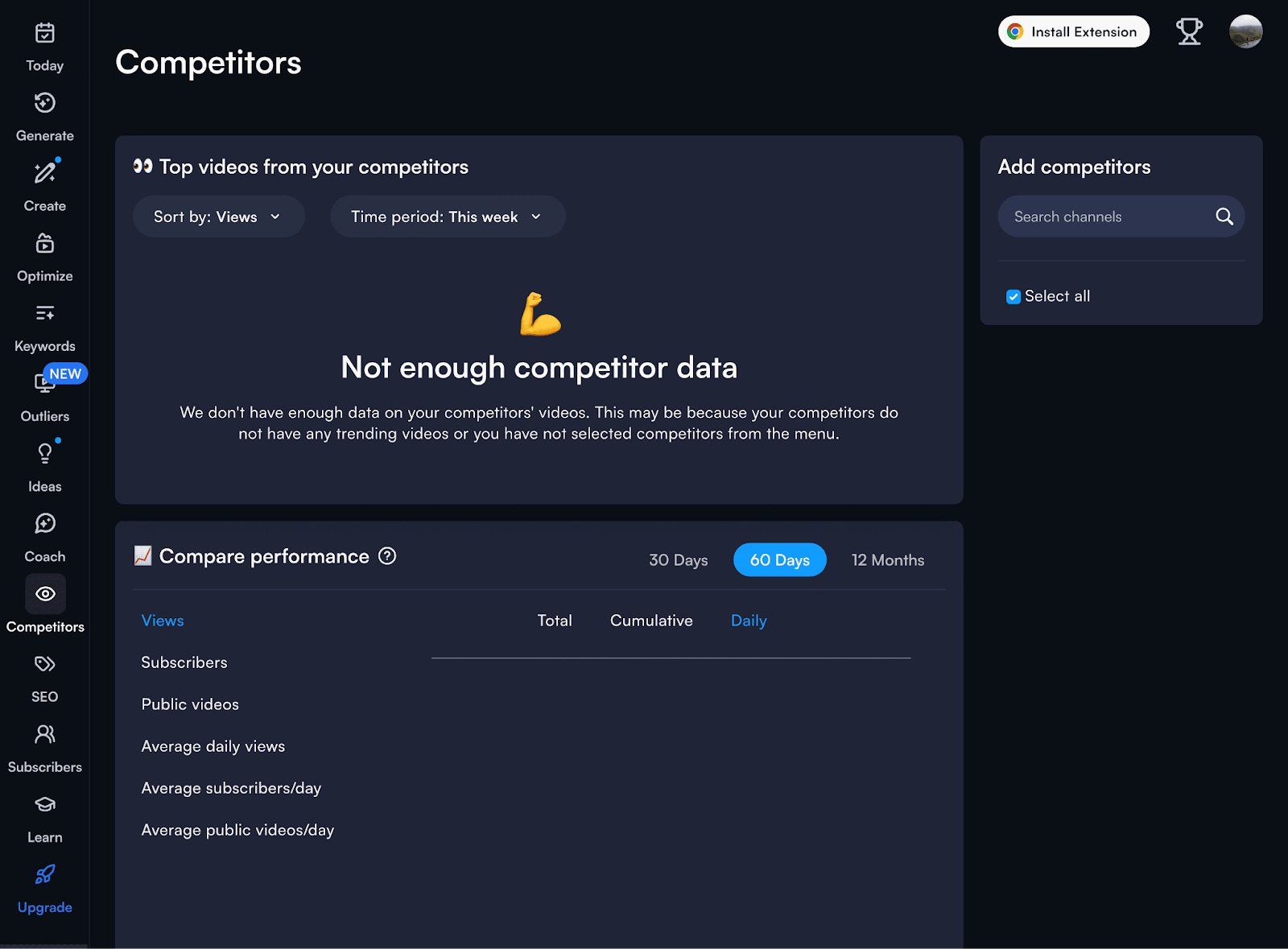
Task: Open the Today calendar icon in sidebar
Action: coord(45,33)
